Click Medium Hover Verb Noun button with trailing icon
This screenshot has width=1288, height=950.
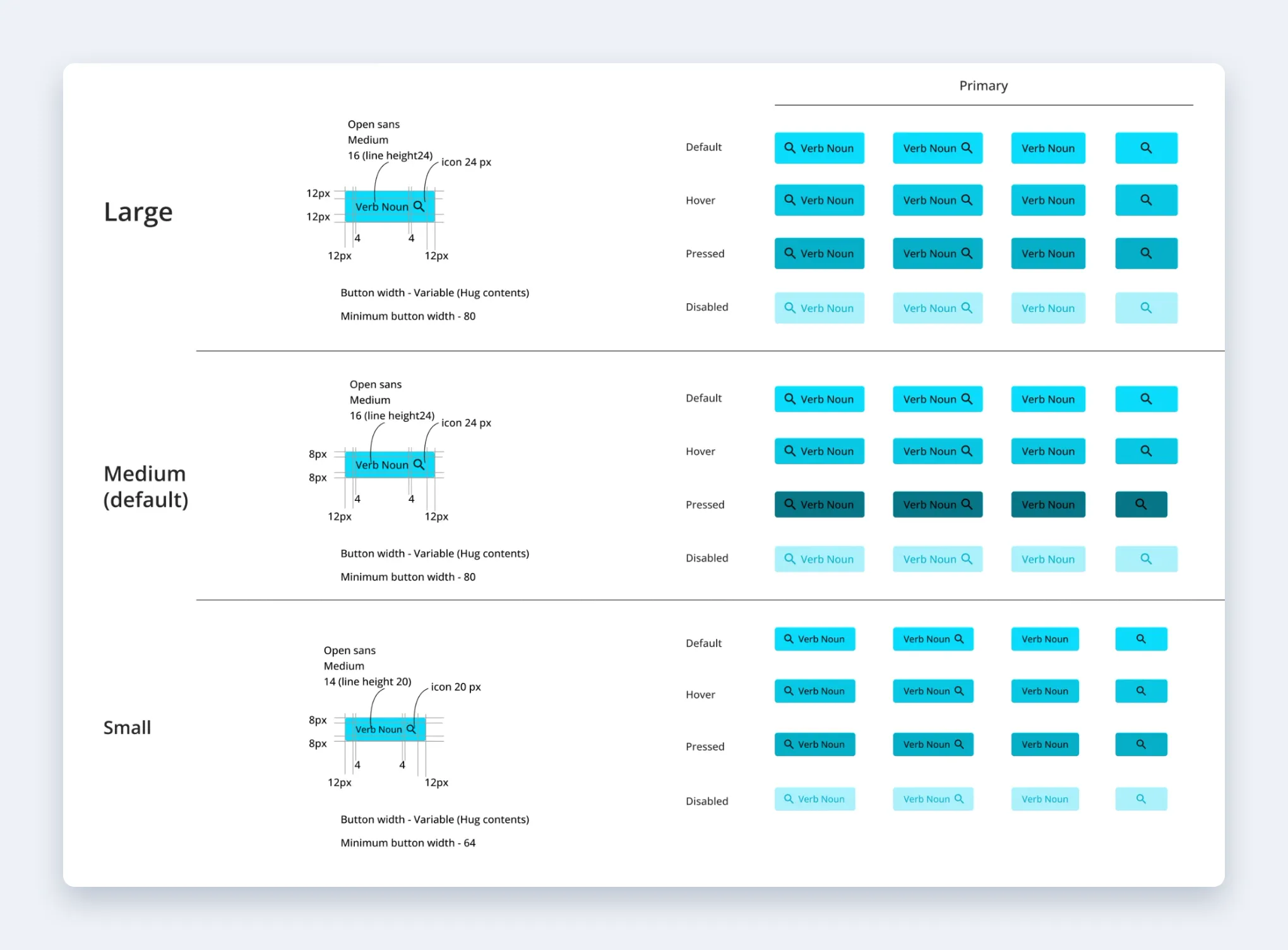(x=938, y=451)
